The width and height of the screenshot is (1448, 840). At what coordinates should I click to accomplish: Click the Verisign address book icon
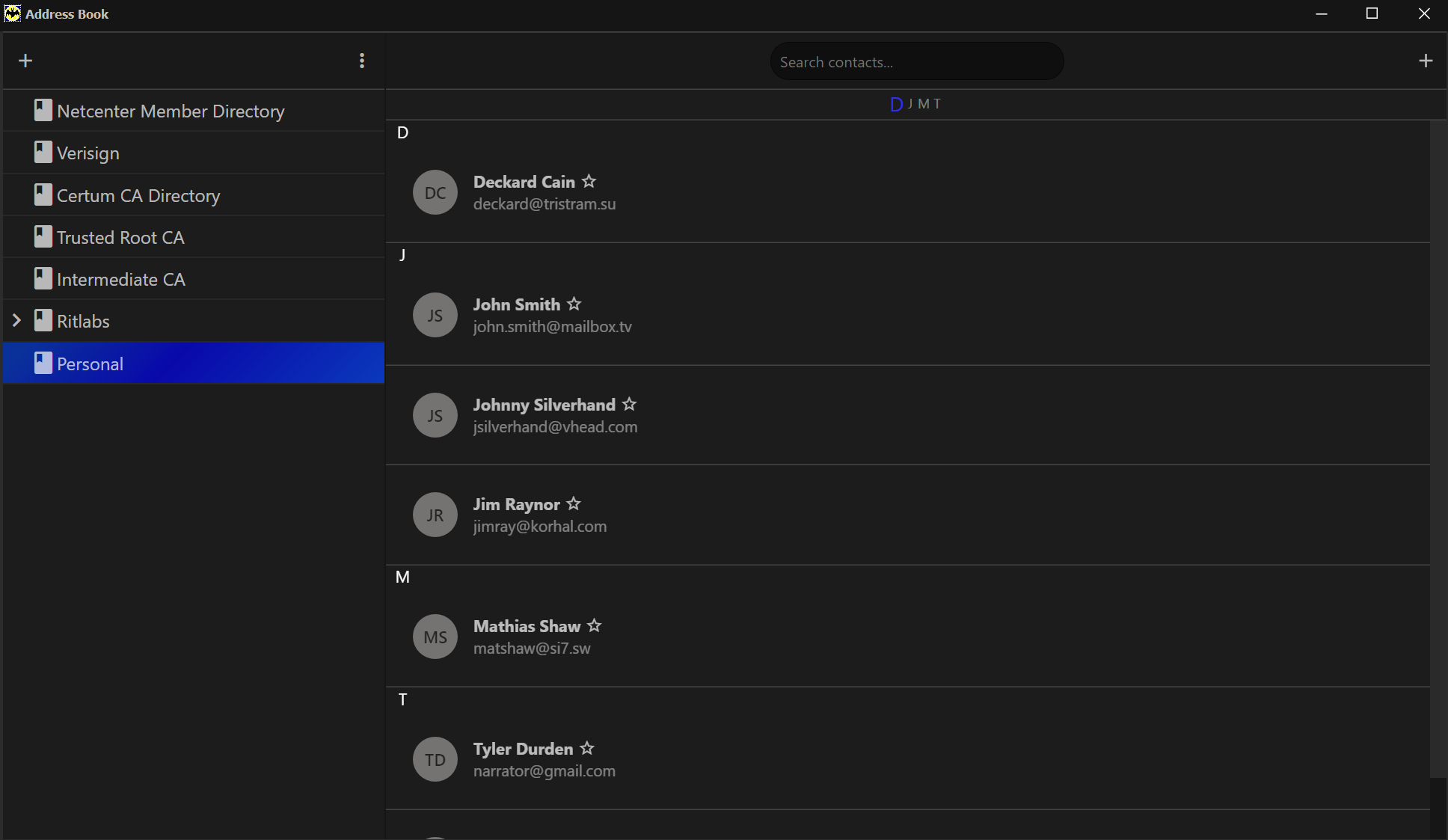(x=43, y=153)
